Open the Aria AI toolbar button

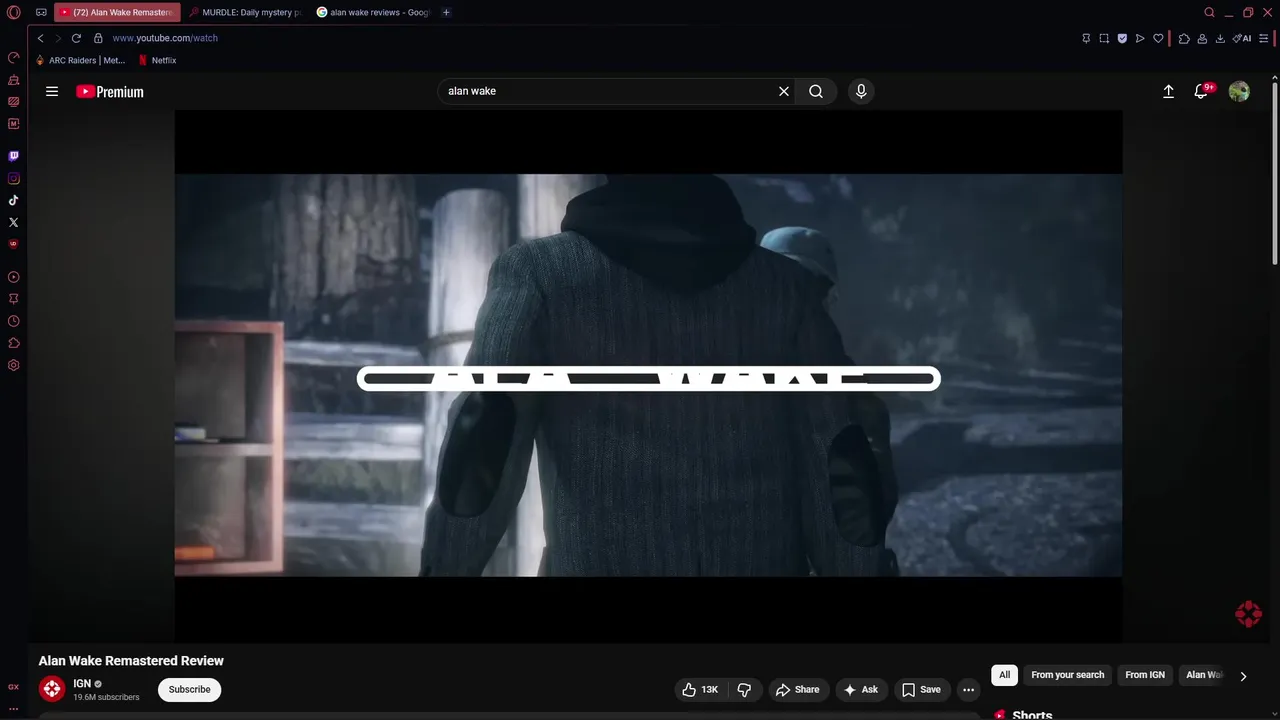coord(1242,38)
